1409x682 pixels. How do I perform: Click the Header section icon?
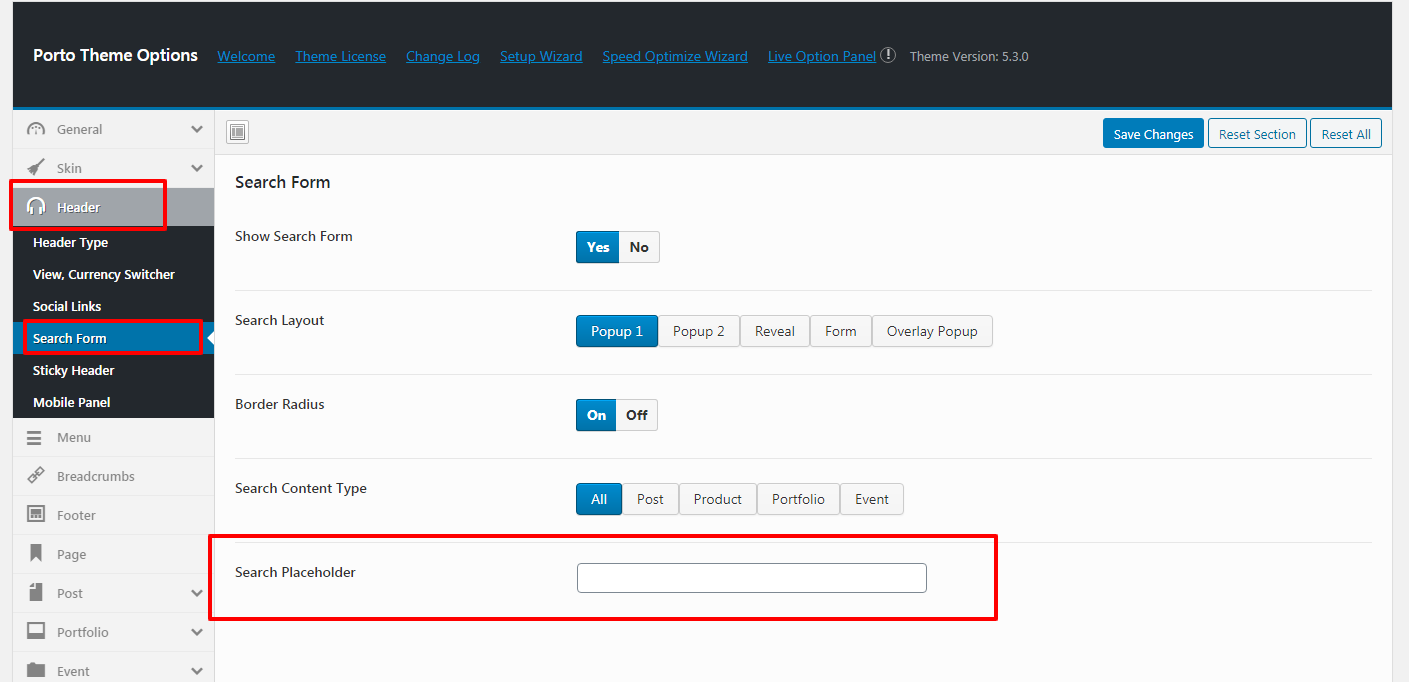36,207
